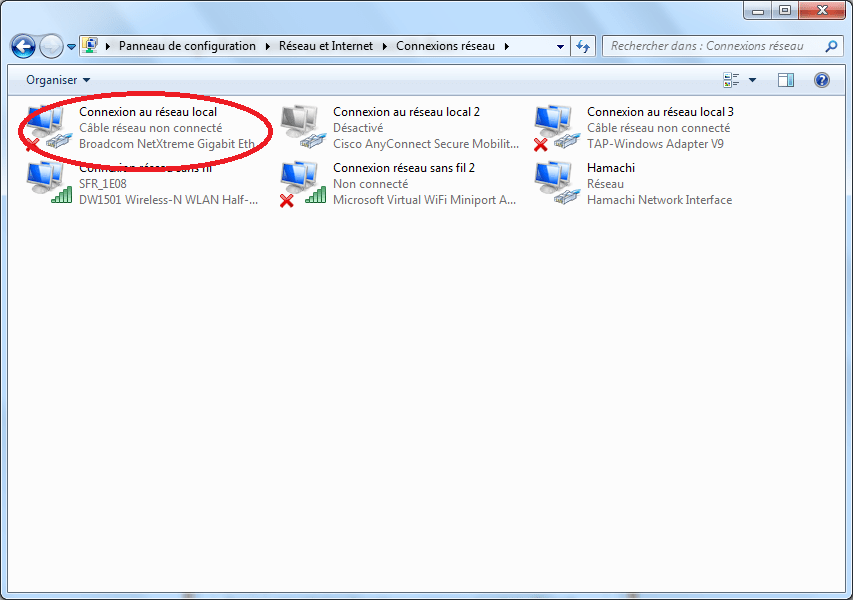Expand the chevron before Panneau de configuration

click(x=108, y=46)
